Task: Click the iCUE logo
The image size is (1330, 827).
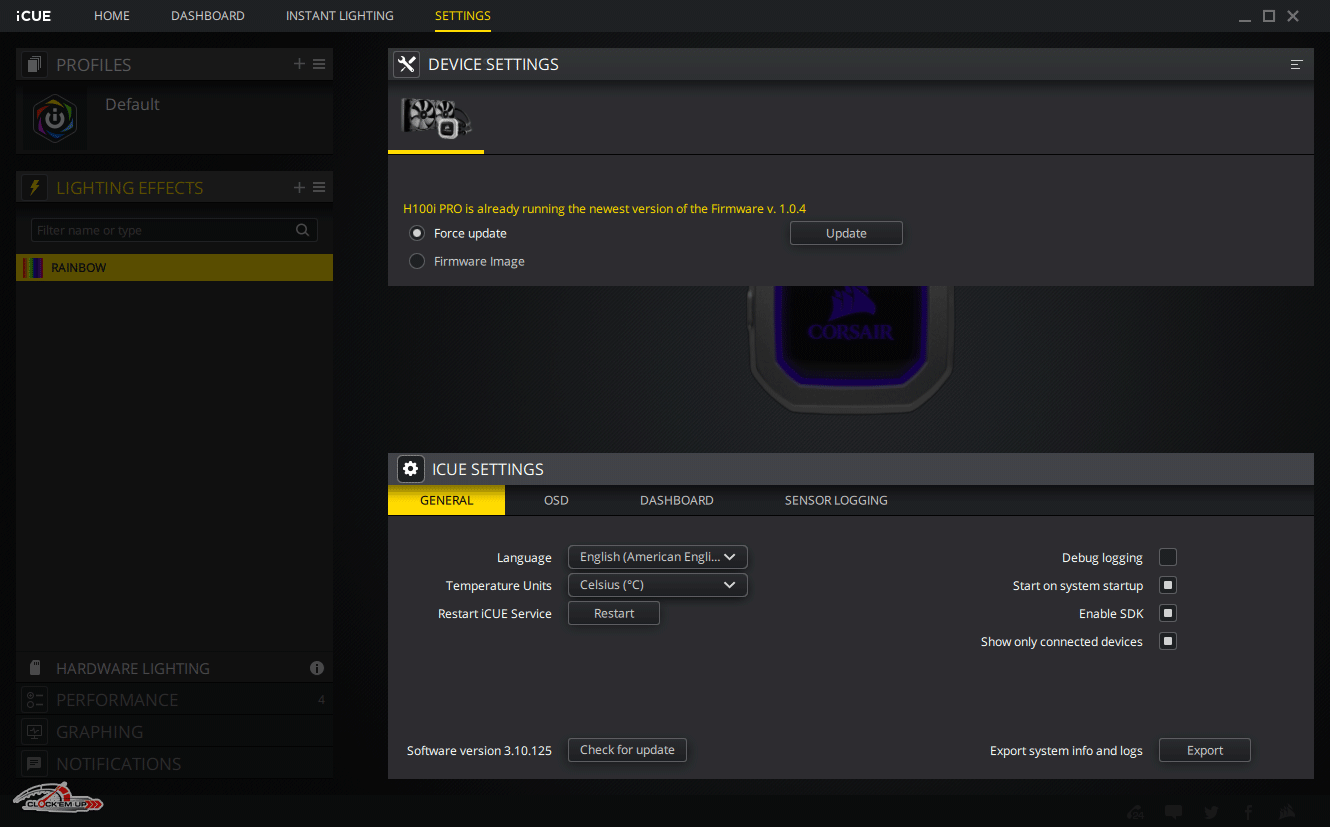Action: [x=34, y=16]
